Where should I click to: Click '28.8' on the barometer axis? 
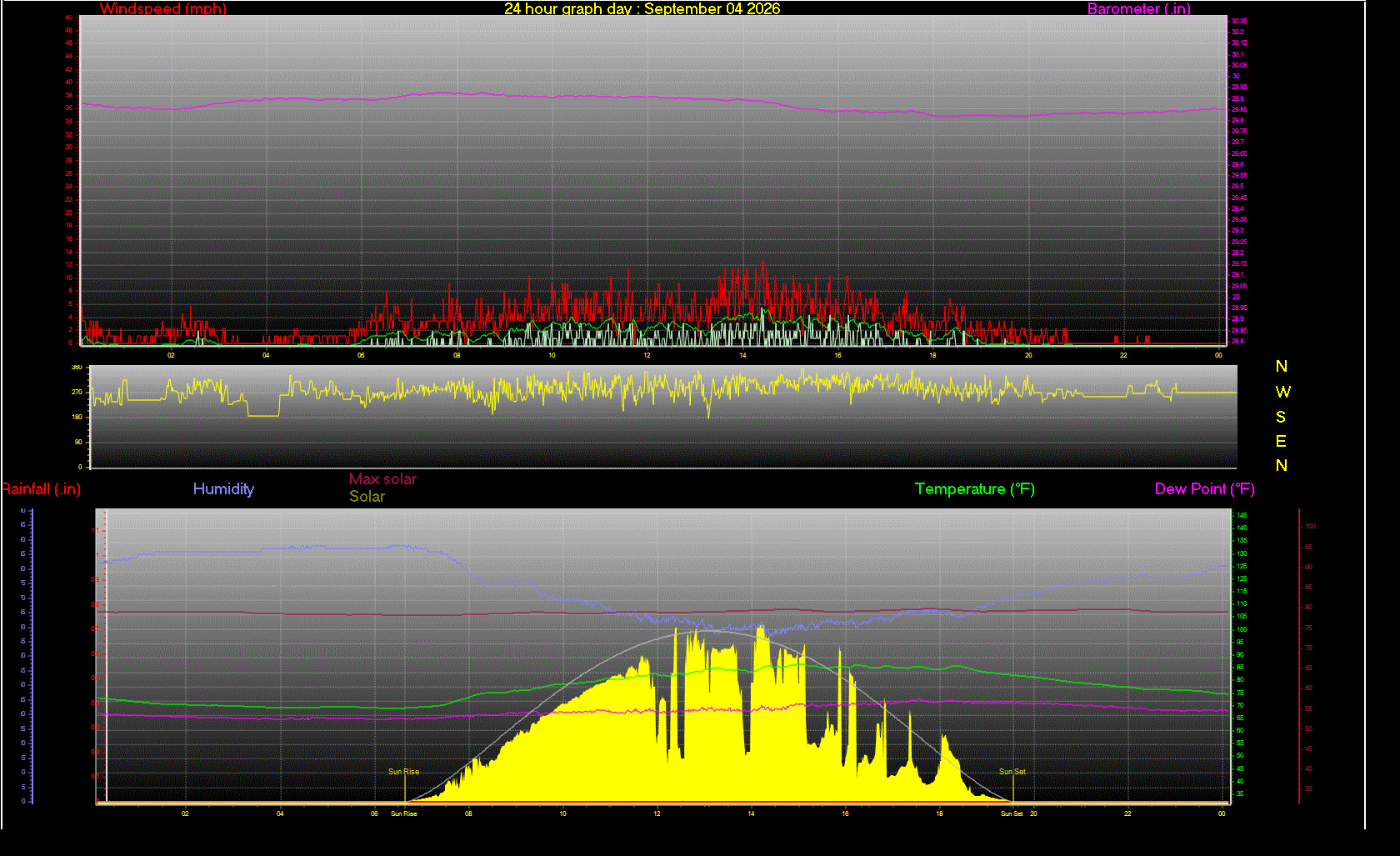(1237, 341)
